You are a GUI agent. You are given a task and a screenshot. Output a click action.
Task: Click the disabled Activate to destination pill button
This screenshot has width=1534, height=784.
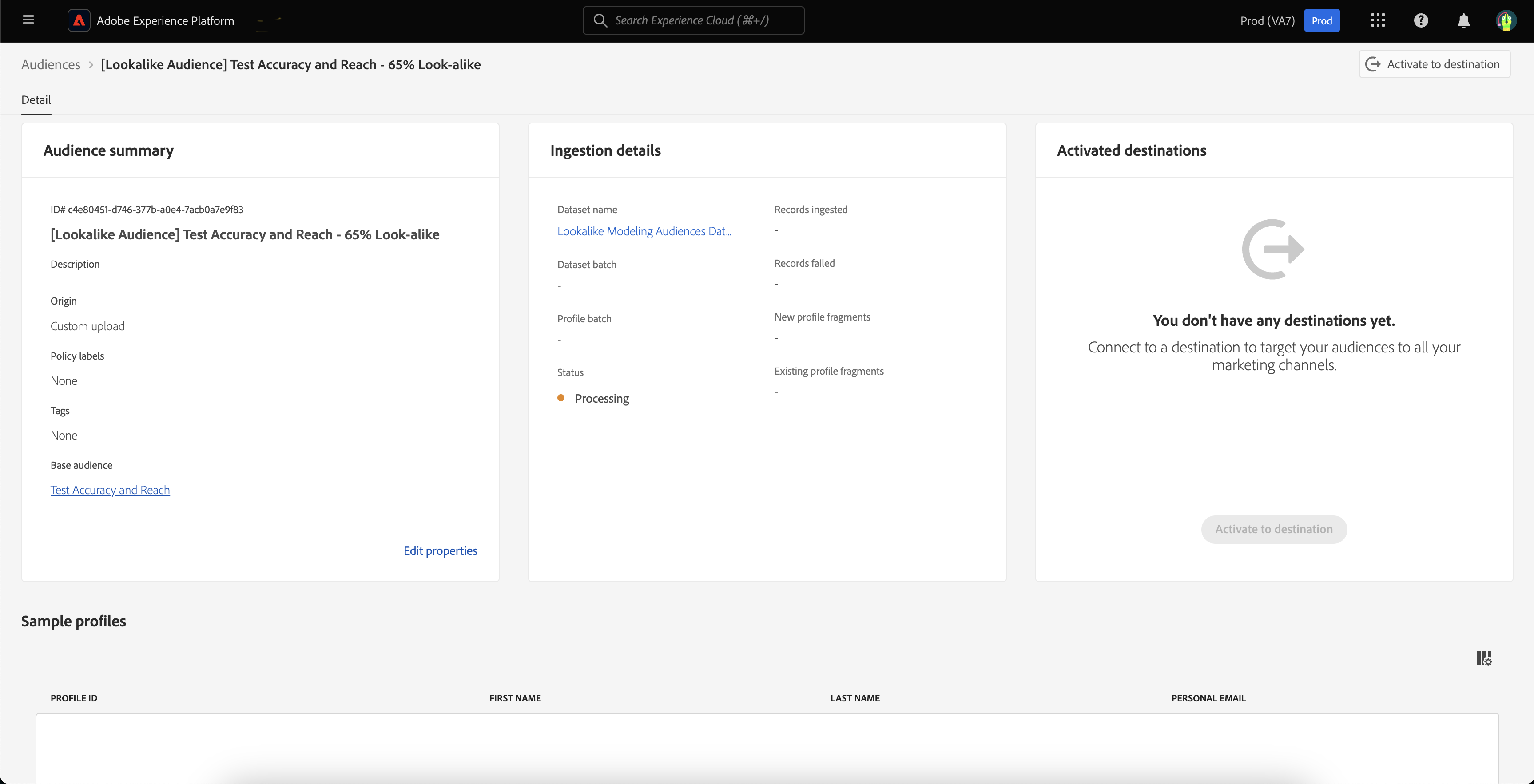1274,529
